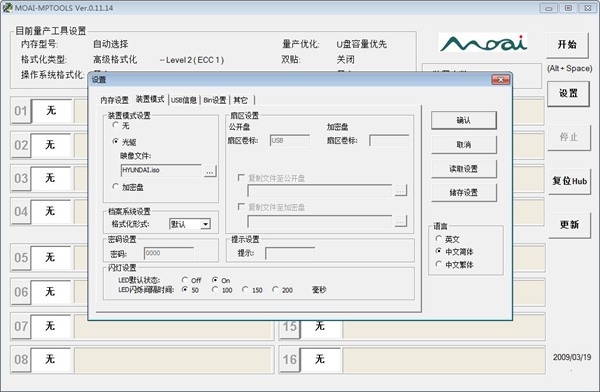Click port 02 status box 无
This screenshot has width=600, height=392.
coord(51,145)
